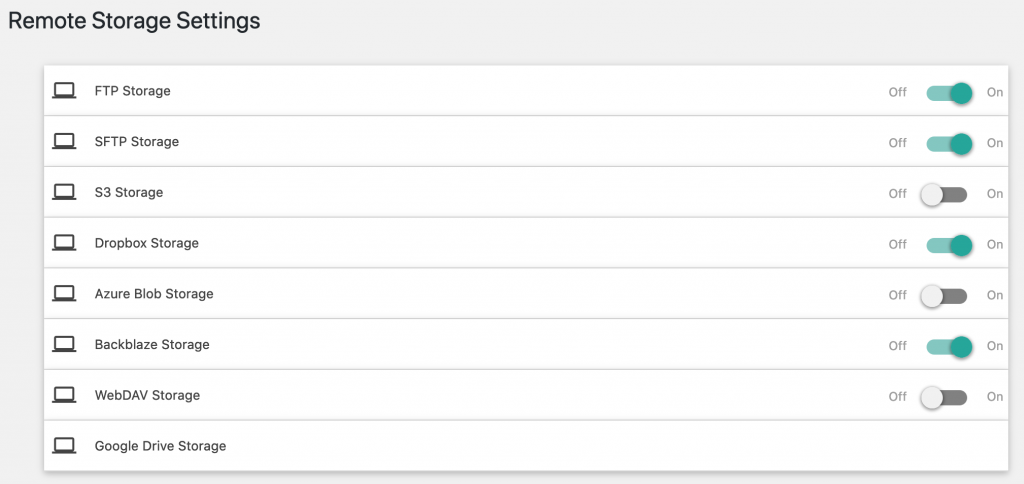Click the laptop icon beside S3 Storage

[64, 192]
